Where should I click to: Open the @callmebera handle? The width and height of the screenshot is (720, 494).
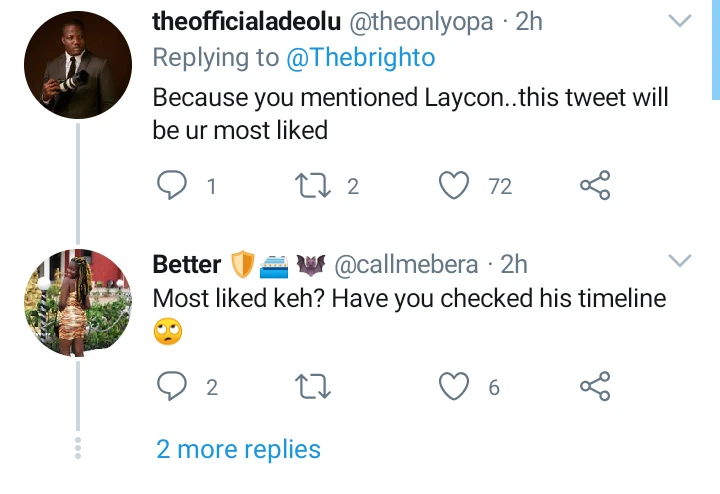tap(406, 265)
